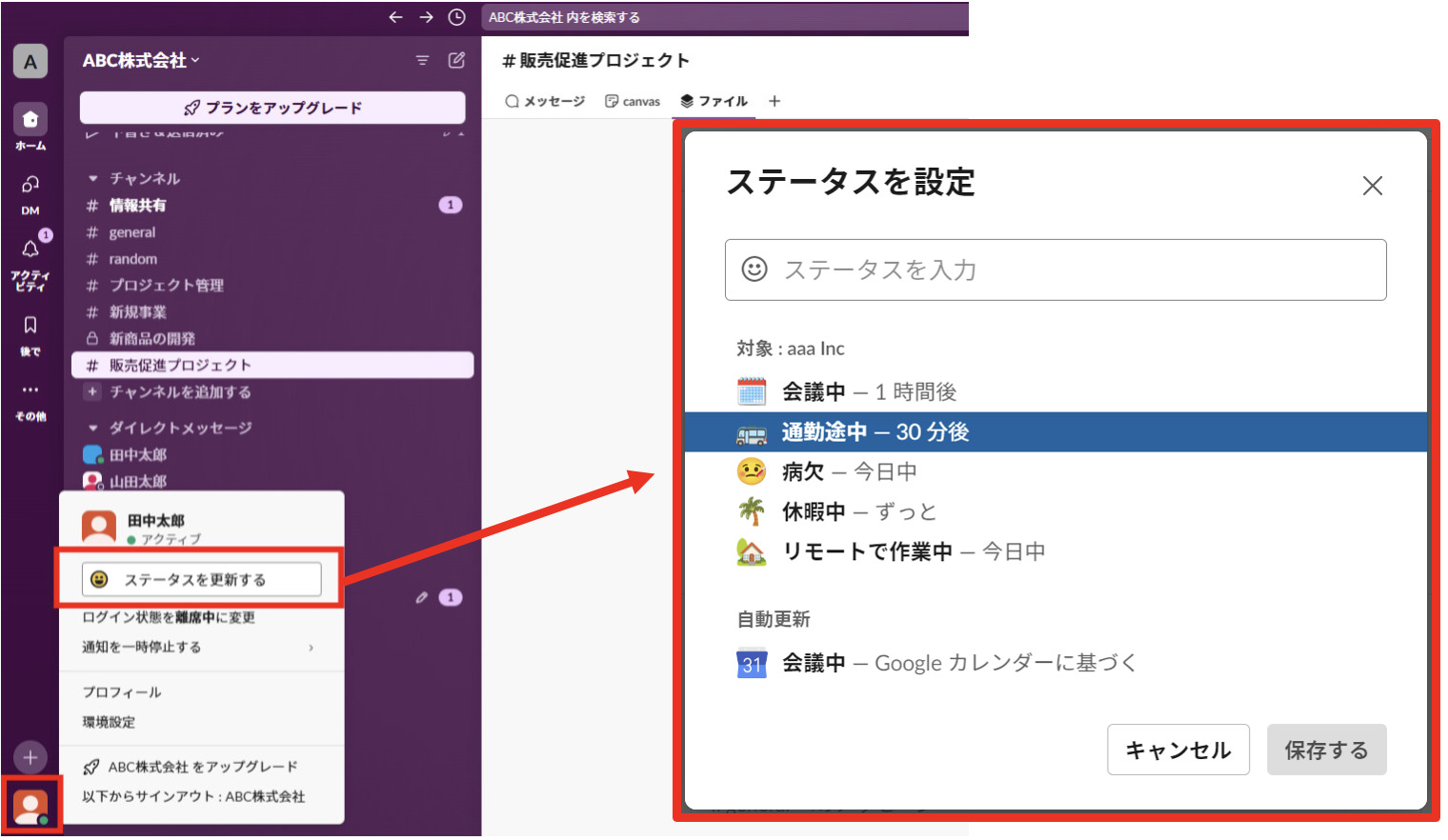Click the compose new message pencil icon
The width and height of the screenshot is (1448, 840).
pyautogui.click(x=455, y=60)
